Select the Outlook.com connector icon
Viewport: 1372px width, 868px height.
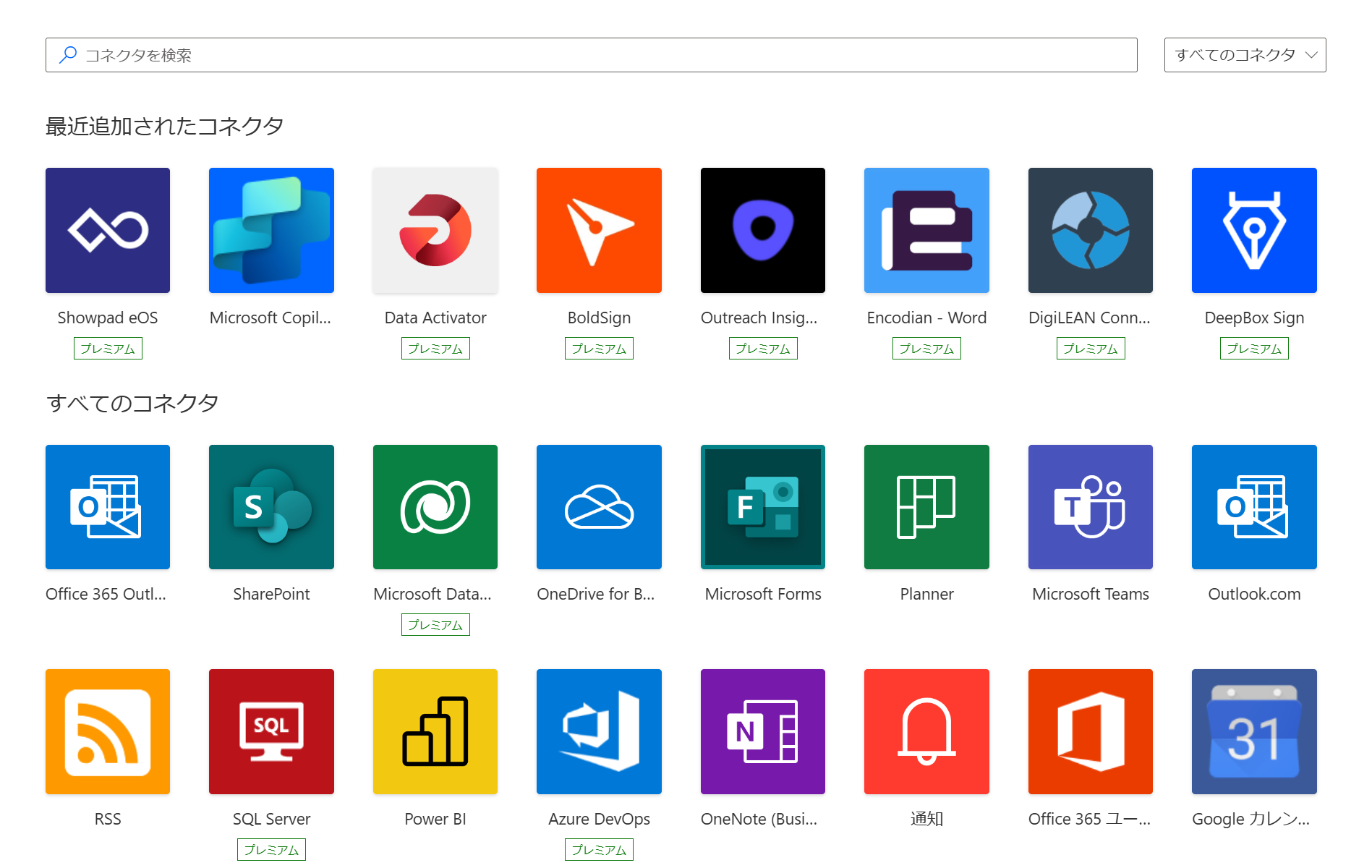1254,507
